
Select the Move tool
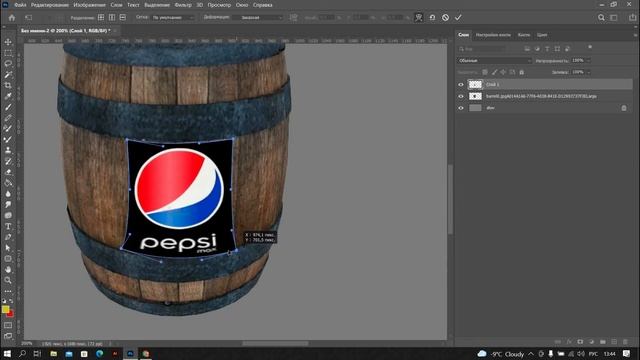(x=8, y=42)
